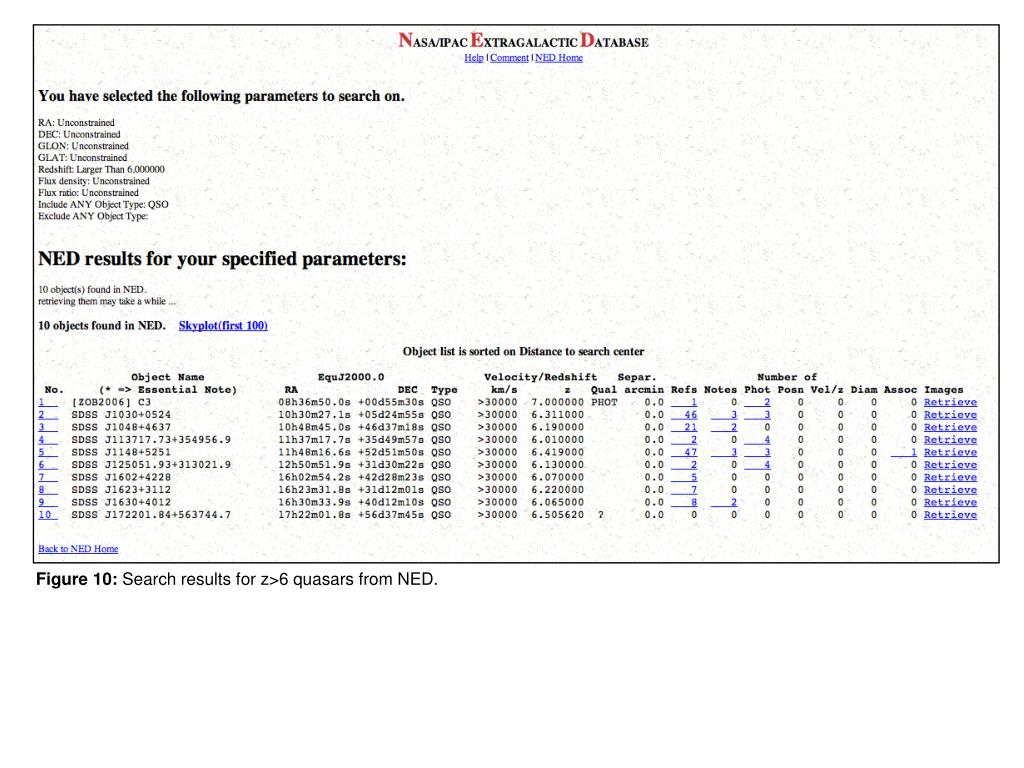Open object number 2 link
1024x768 pixels.
[x=48, y=415]
